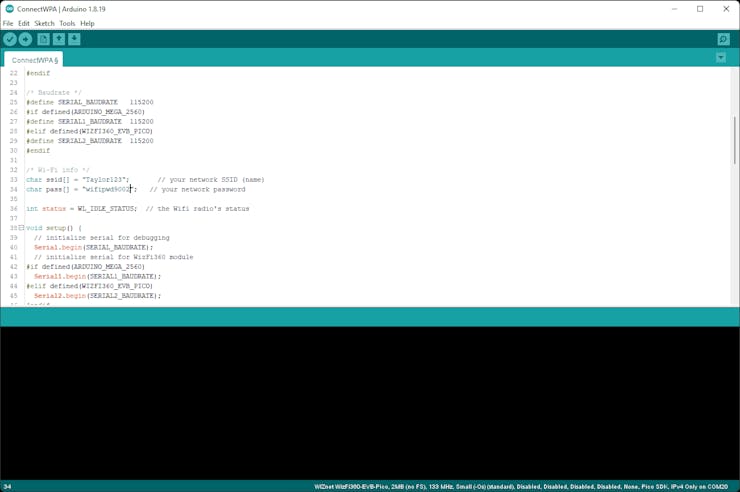
Task: Click the editor vertical scrollbar thumb
Action: (734, 140)
